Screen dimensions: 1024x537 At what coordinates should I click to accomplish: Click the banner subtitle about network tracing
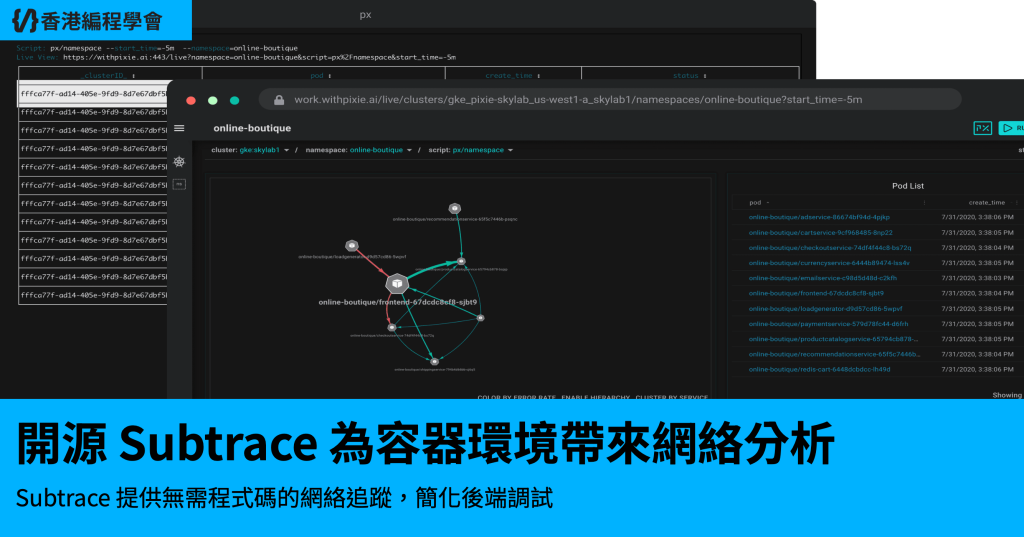tap(284, 498)
